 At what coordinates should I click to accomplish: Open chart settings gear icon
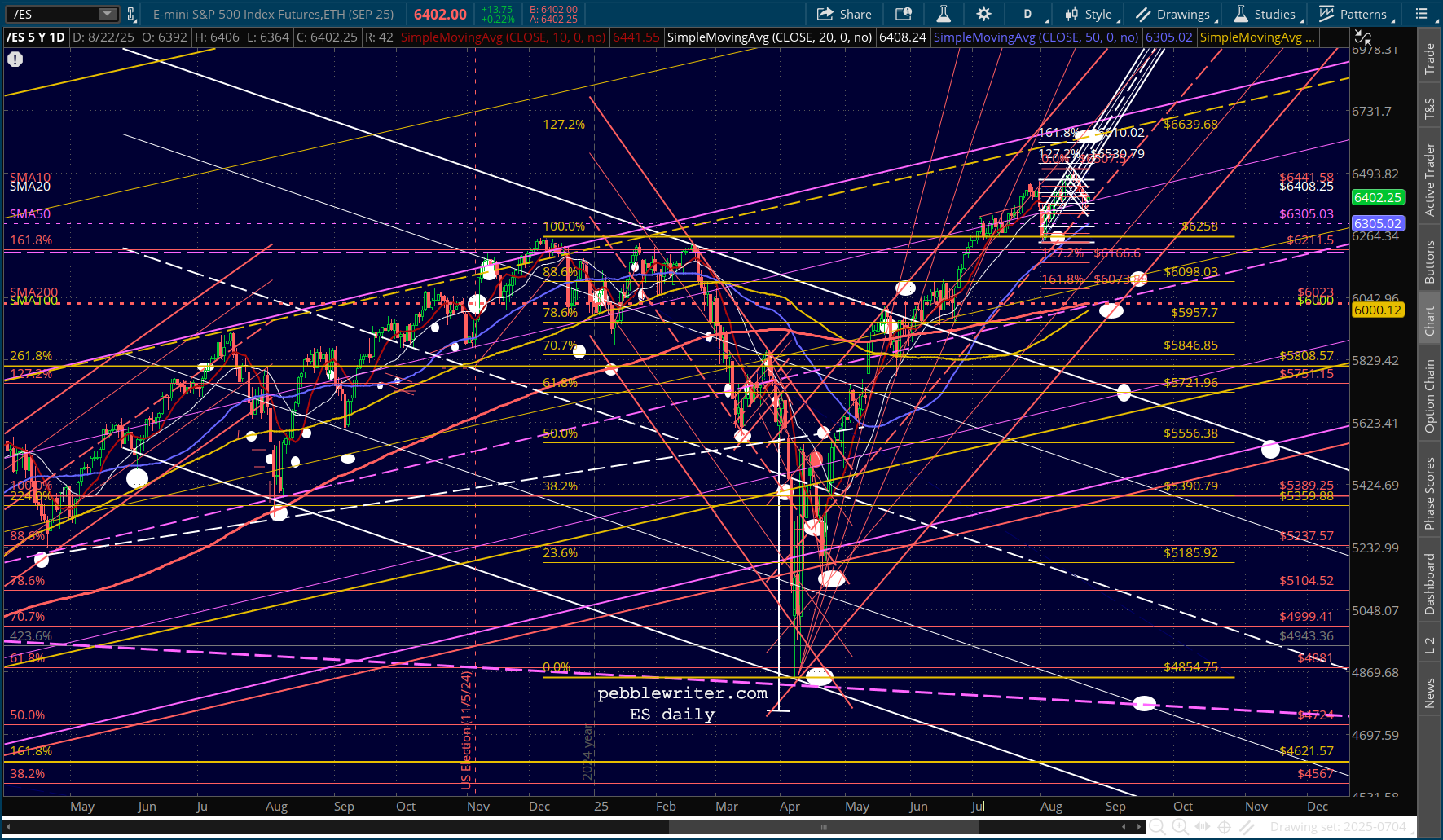[983, 14]
